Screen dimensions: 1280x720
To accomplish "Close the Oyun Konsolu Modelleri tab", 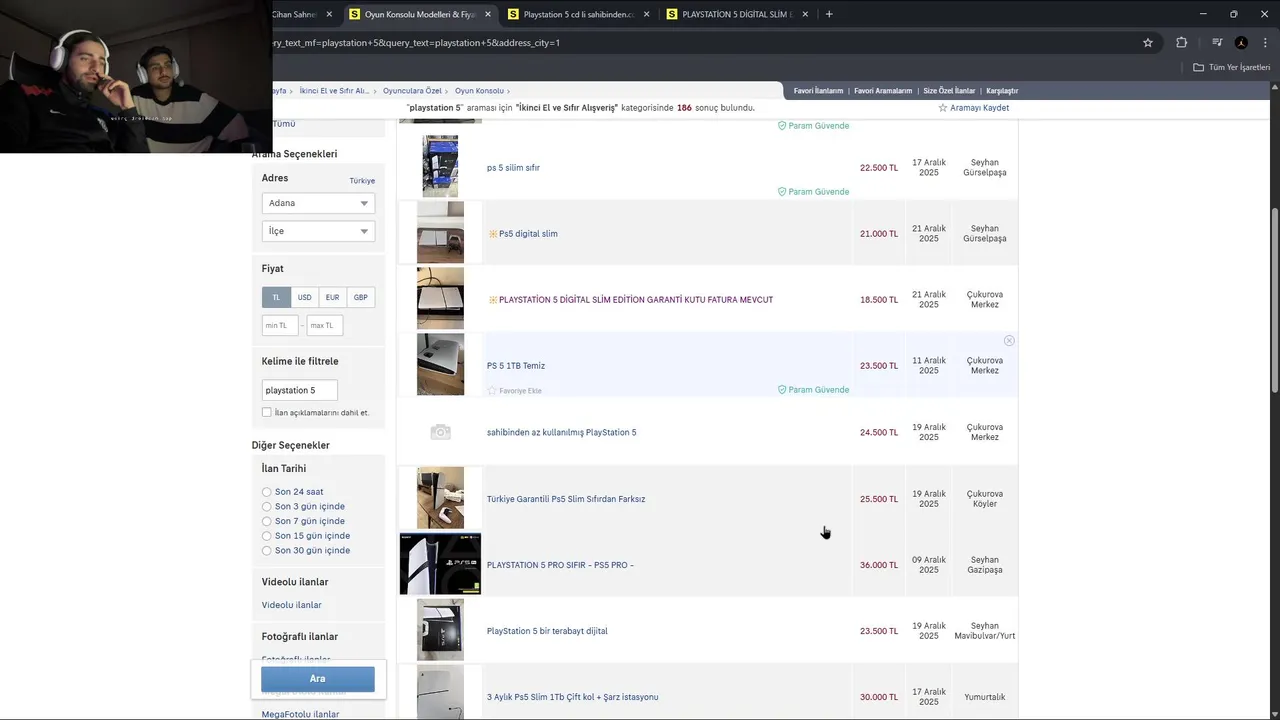I will [x=488, y=14].
